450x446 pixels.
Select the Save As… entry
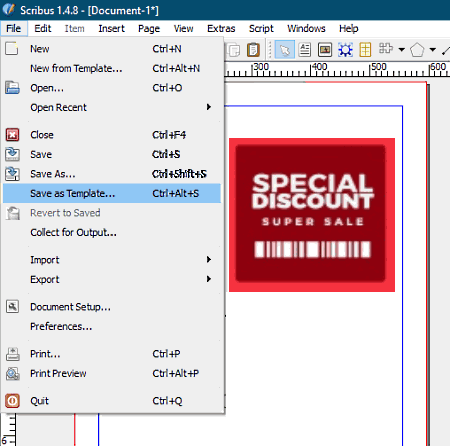[x=112, y=174]
